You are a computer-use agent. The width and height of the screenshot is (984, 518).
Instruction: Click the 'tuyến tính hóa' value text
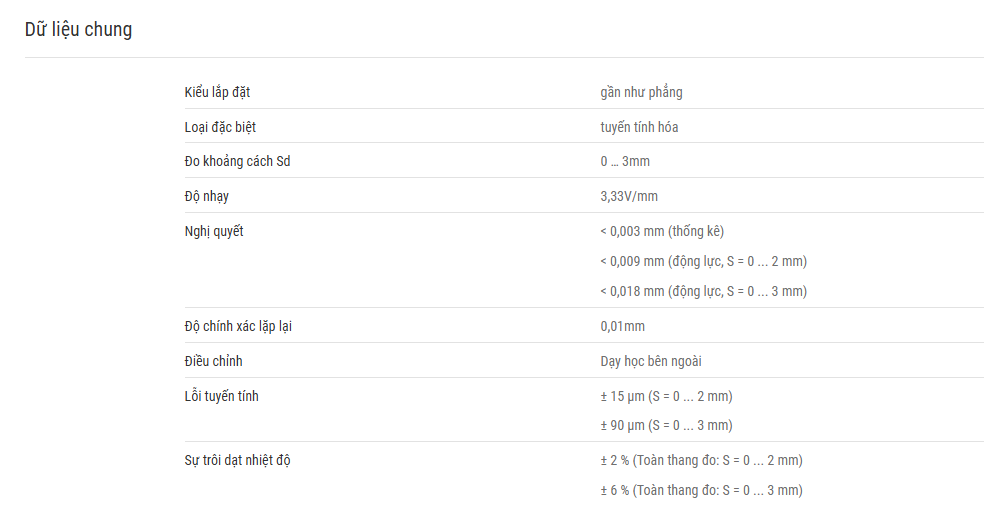coord(639,127)
